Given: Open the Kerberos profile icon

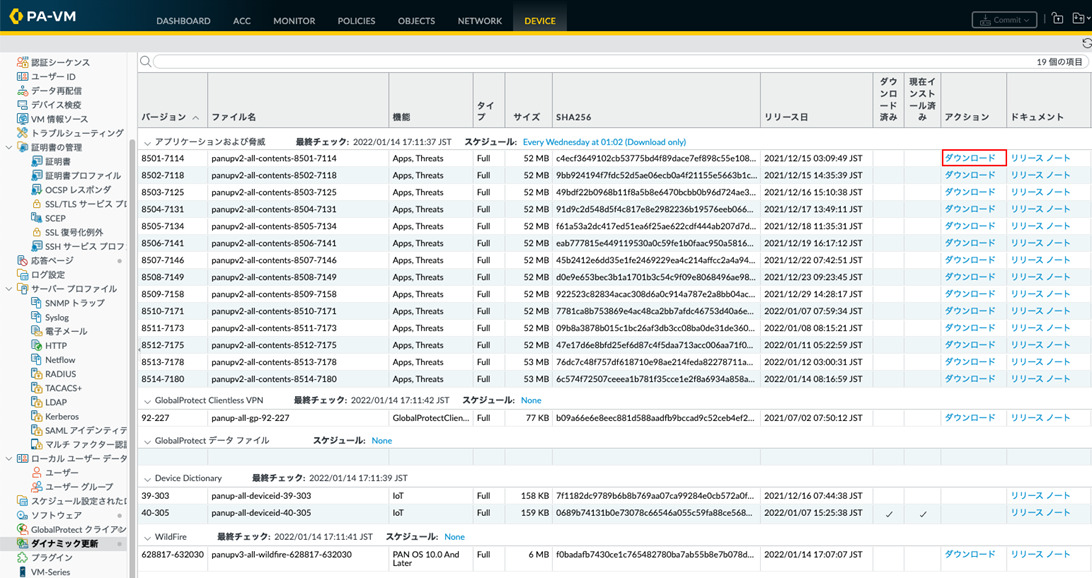Looking at the screenshot, I should [x=37, y=416].
